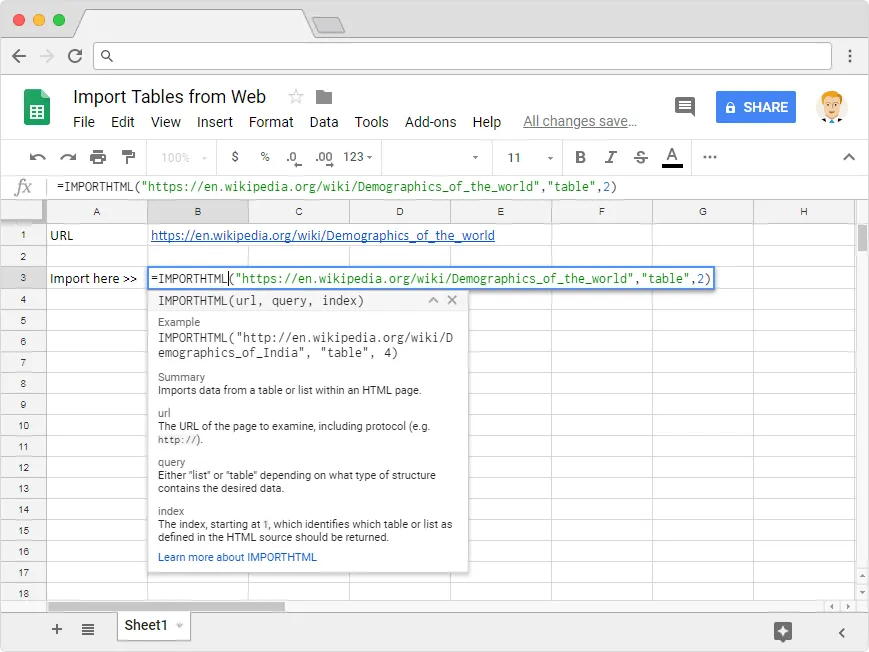Open the text color picker

pyautogui.click(x=672, y=157)
